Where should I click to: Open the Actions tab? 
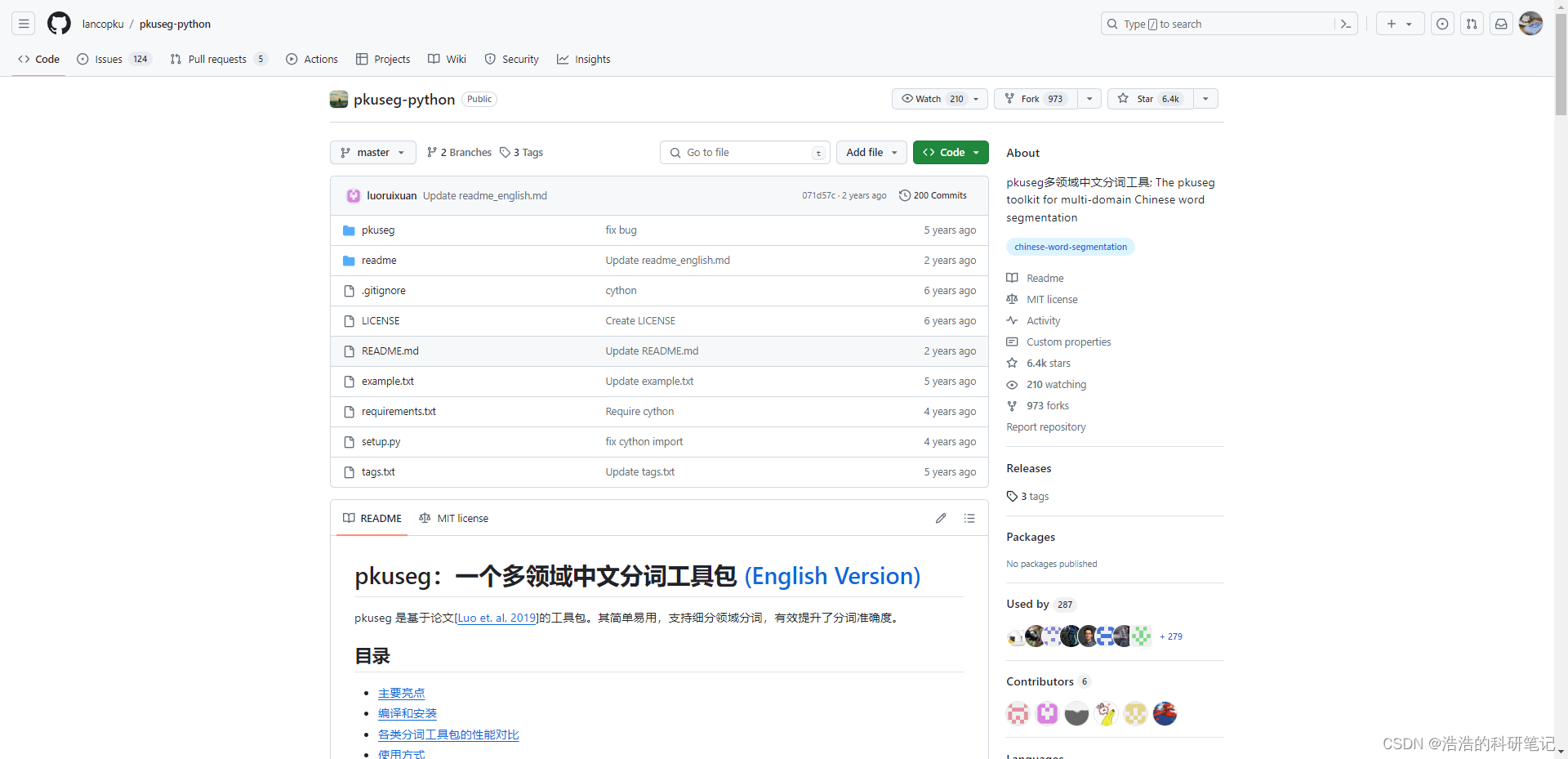point(312,59)
